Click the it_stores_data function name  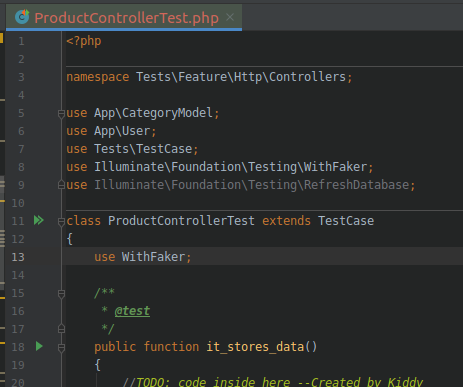pos(255,347)
